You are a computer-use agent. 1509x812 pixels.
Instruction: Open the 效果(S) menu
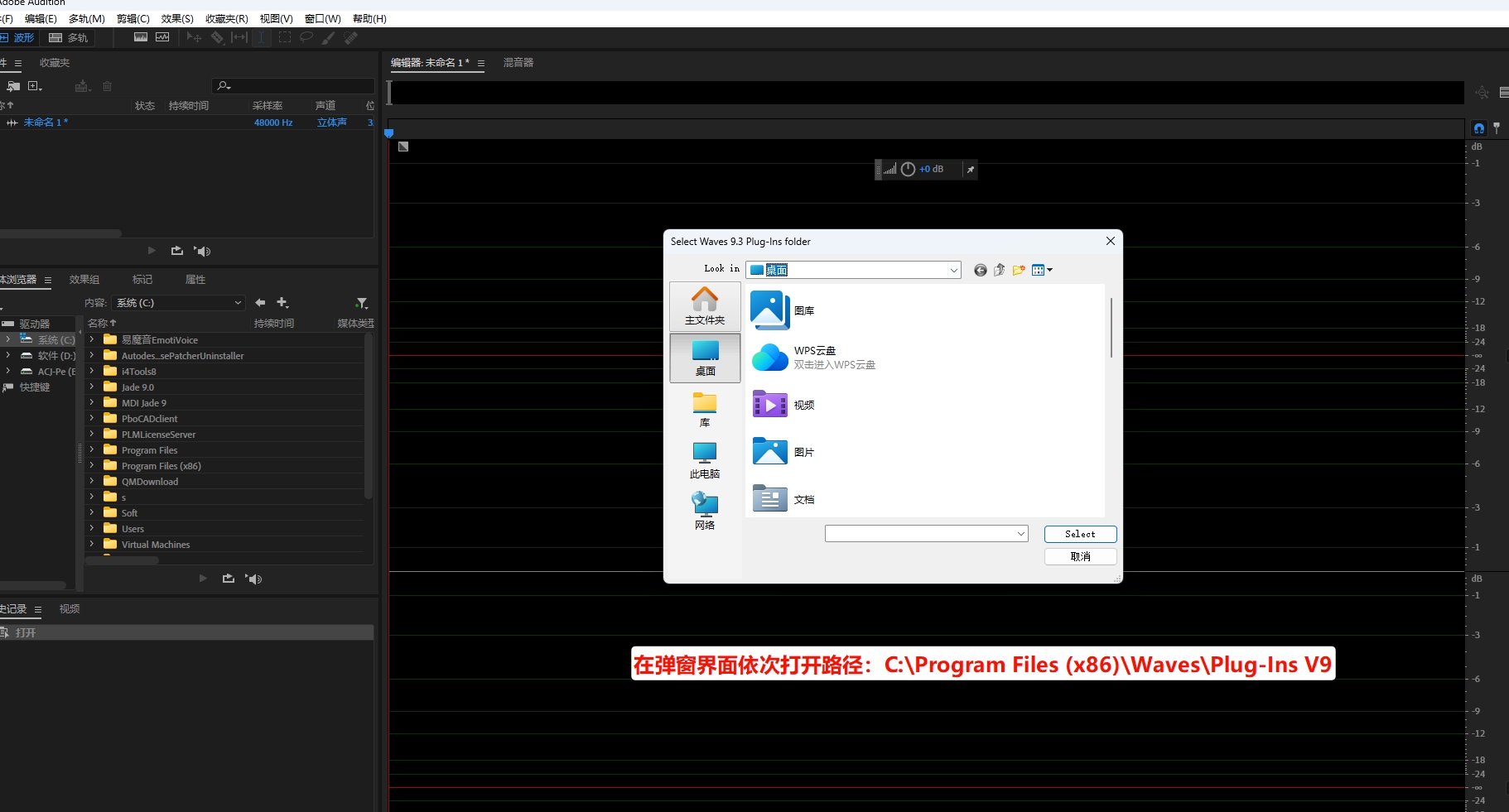(177, 18)
